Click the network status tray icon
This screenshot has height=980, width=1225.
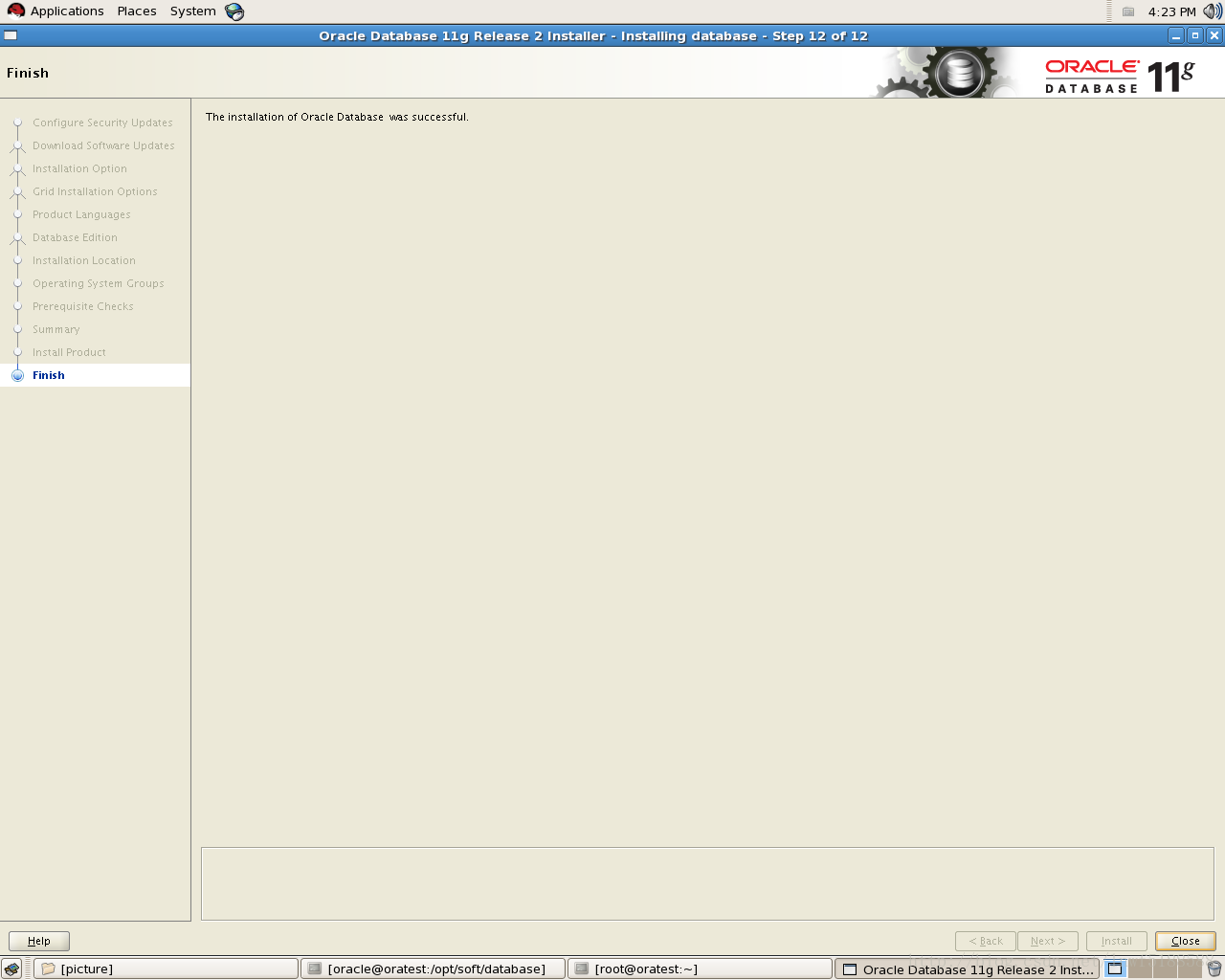pyautogui.click(x=1128, y=11)
